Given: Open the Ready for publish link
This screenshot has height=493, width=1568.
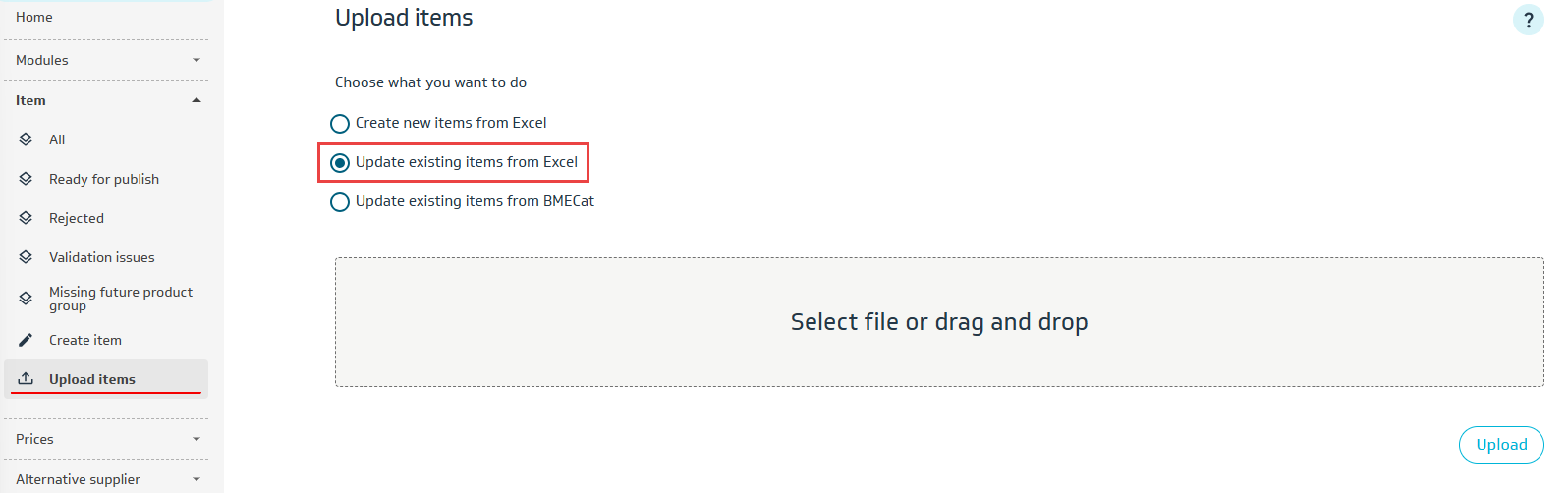Looking at the screenshot, I should [104, 179].
